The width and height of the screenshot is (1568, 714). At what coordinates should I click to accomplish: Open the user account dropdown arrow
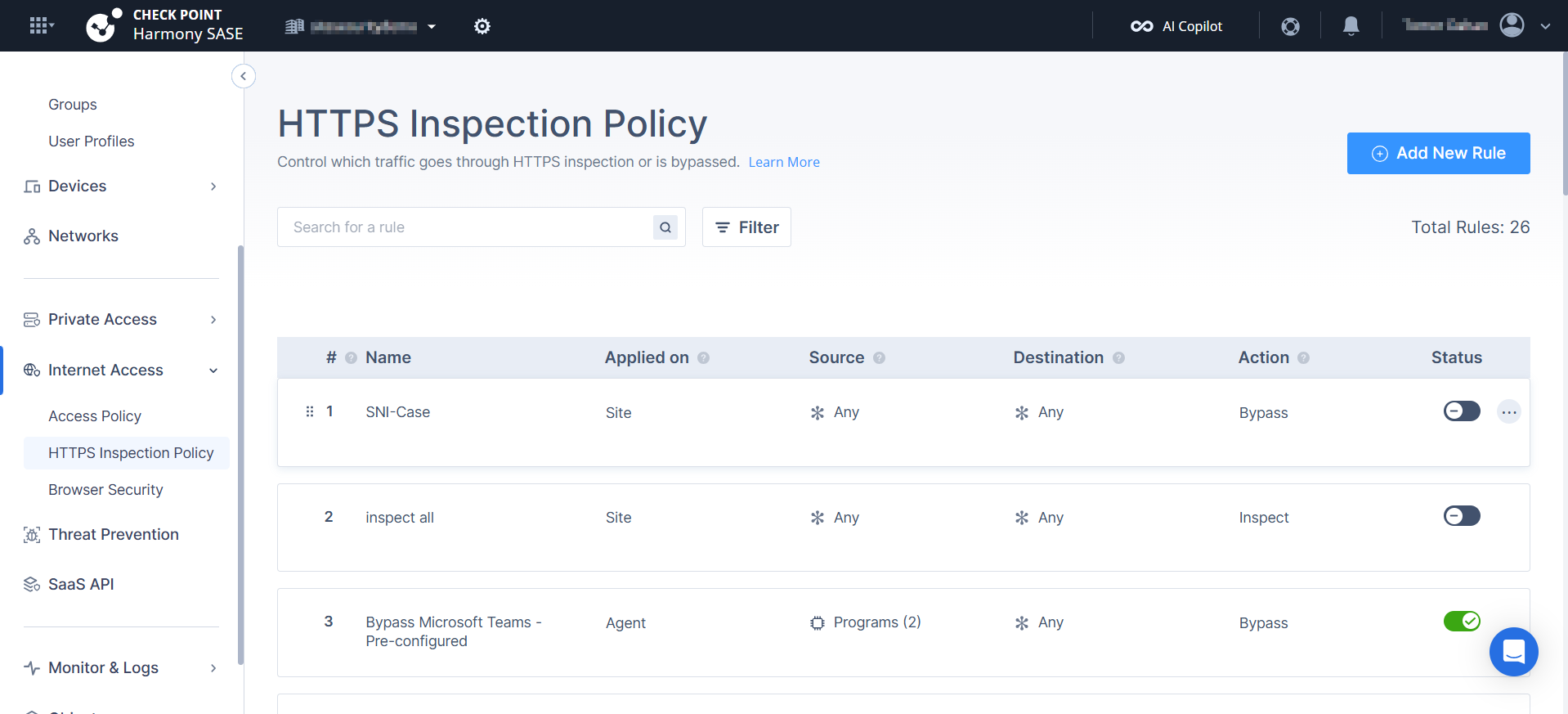(1545, 26)
